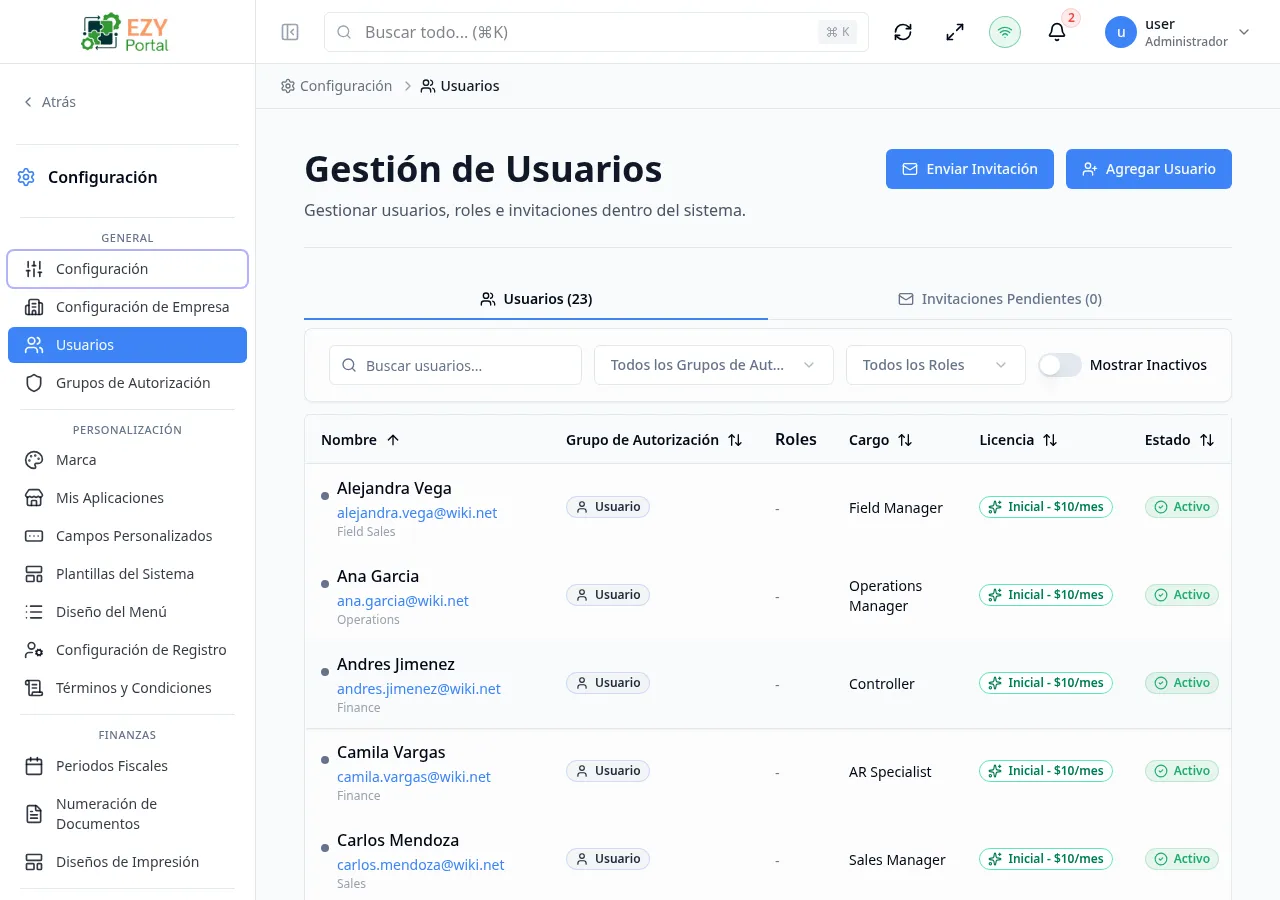The height and width of the screenshot is (900, 1280).
Task: Click the Enviar Invitación button
Action: tap(970, 169)
